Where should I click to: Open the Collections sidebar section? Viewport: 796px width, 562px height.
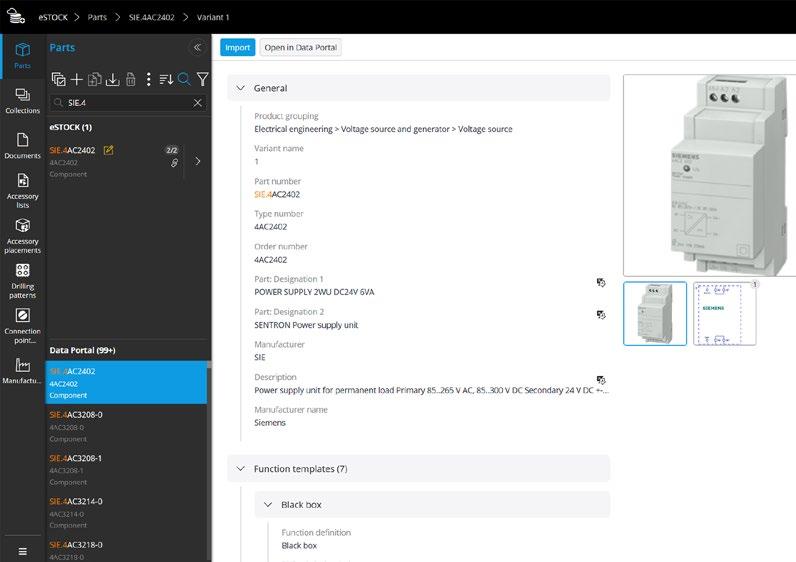[x=22, y=101]
